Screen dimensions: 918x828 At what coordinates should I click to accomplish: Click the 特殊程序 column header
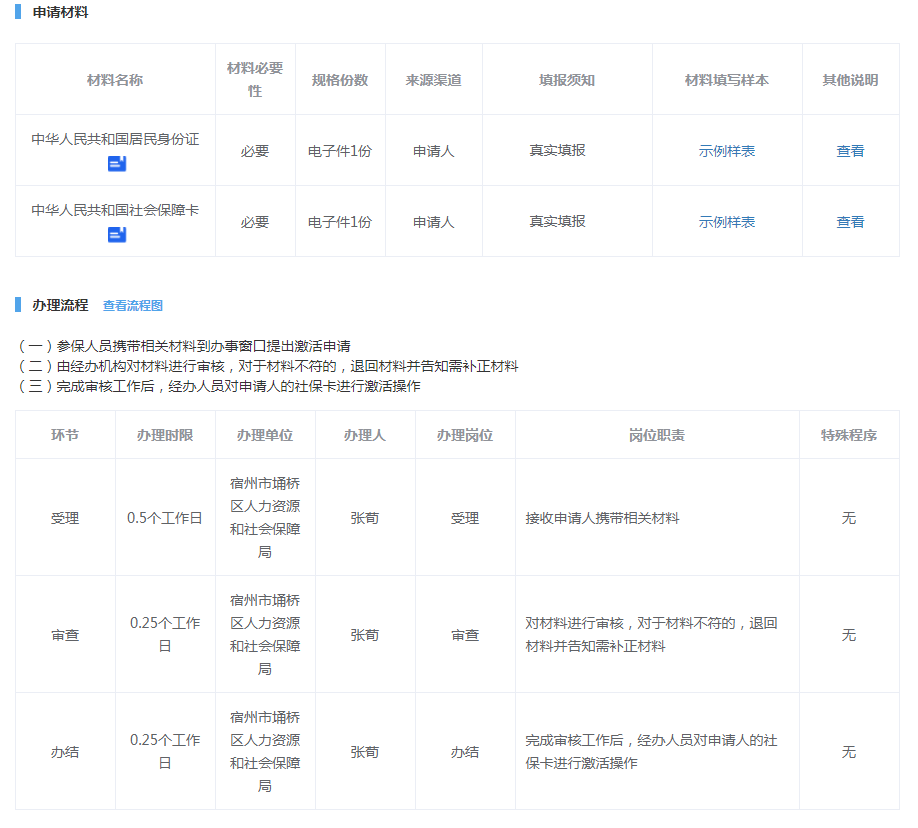849,436
